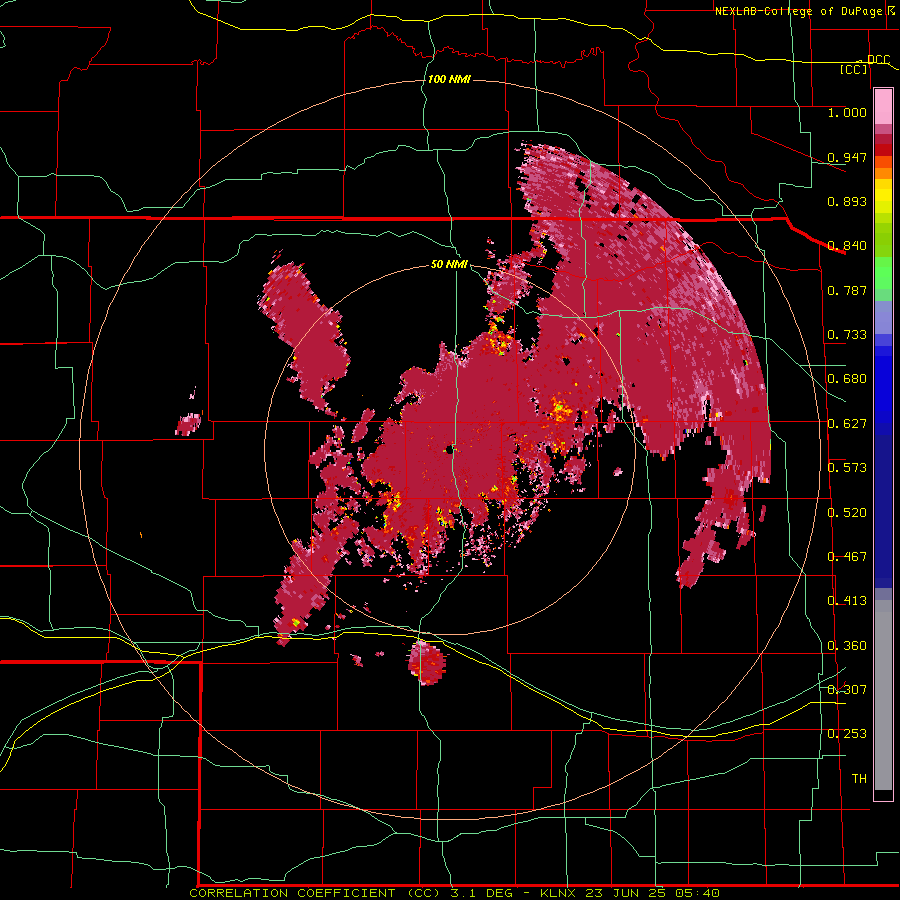Click the [CC] legend unit label
The height and width of the screenshot is (900, 900).
point(854,69)
